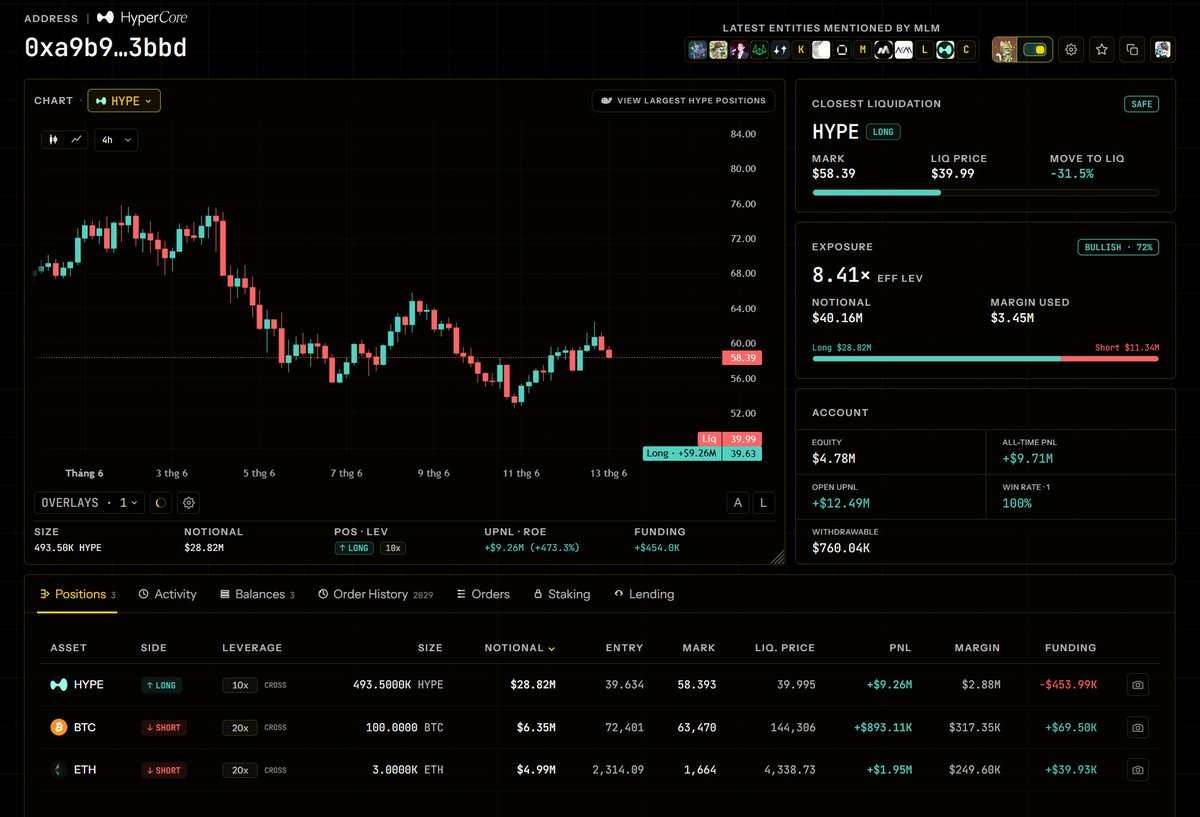Viewport: 1200px width, 817px height.
Task: Take snapshot of BTC position row
Action: click(1137, 728)
